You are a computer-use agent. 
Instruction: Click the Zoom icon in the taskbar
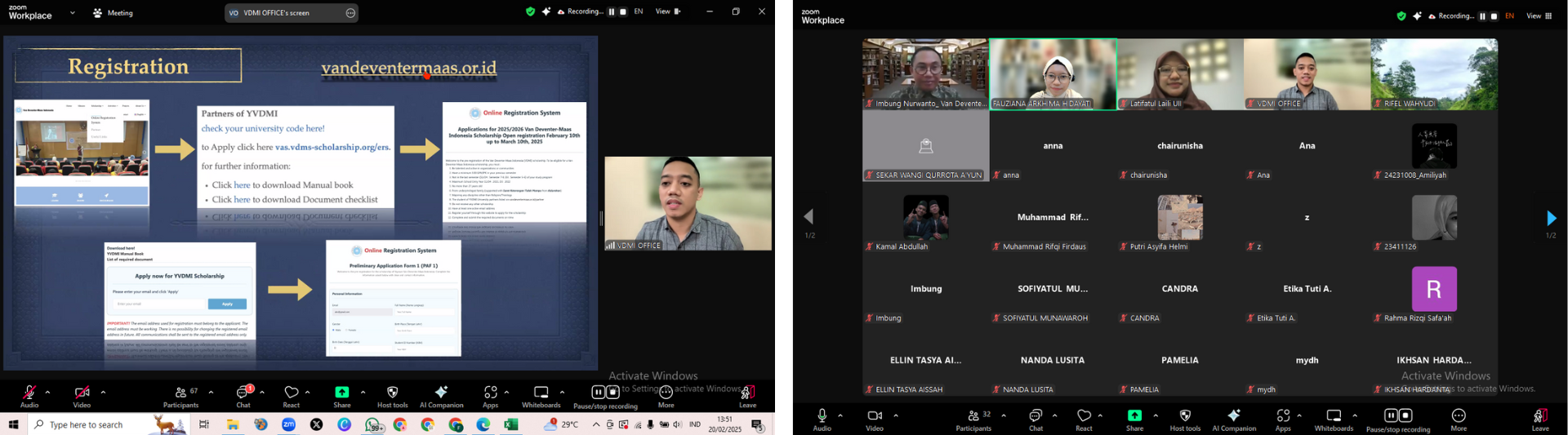[x=289, y=424]
